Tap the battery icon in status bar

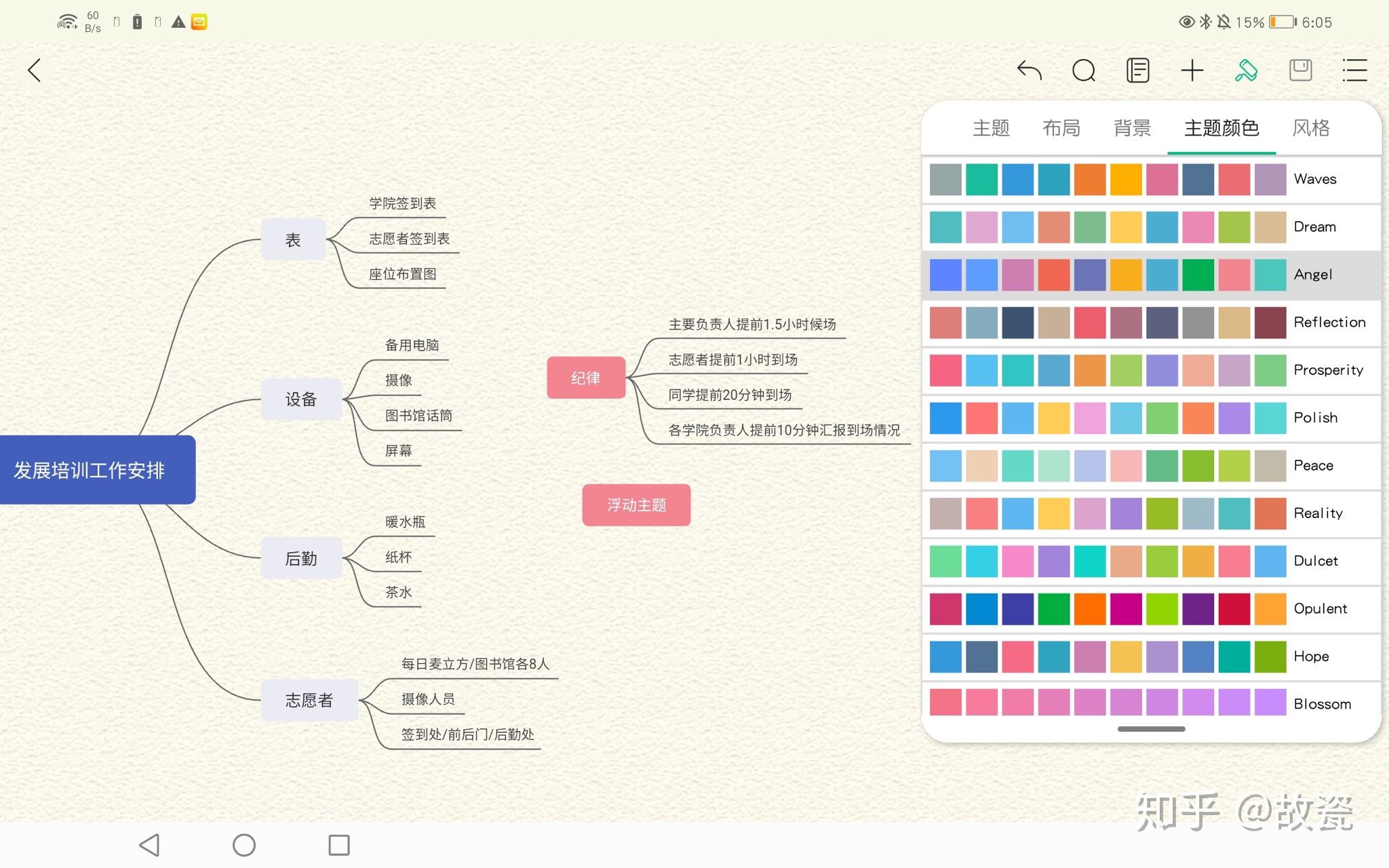click(1283, 22)
